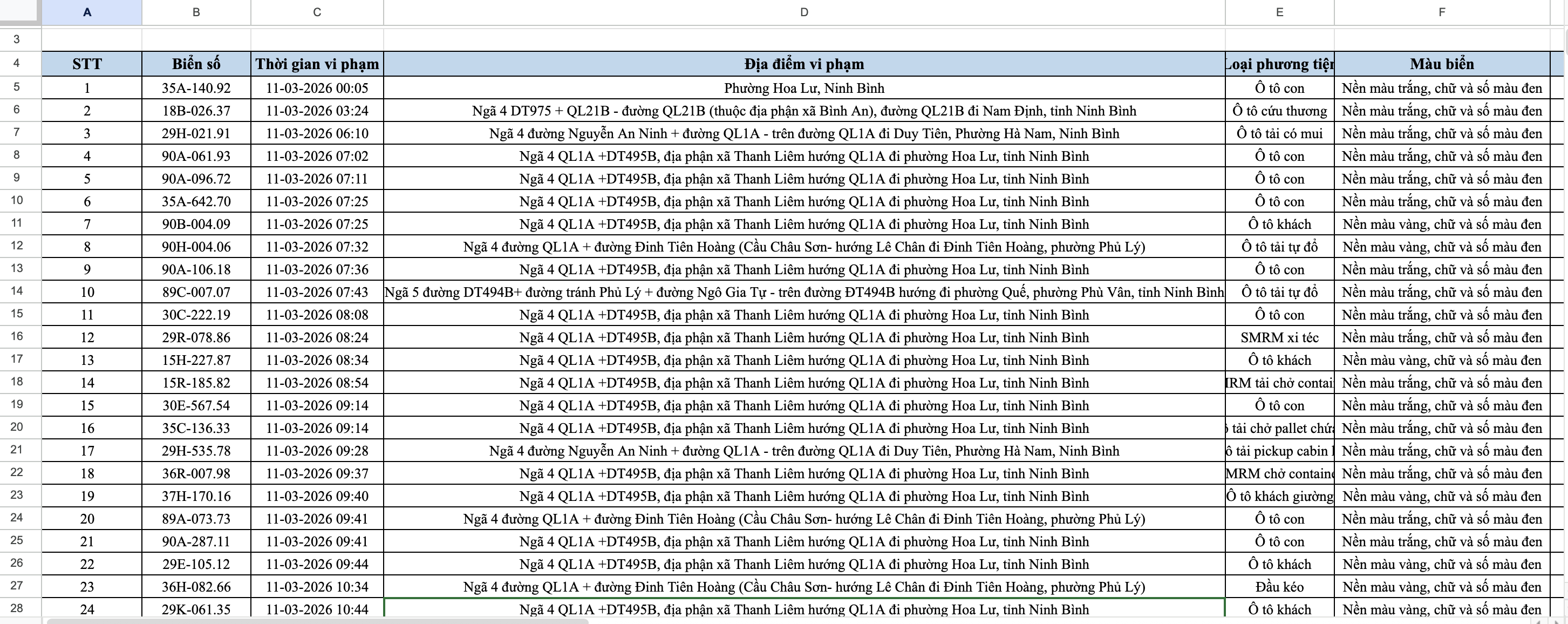Click the 'Biển số' header cell

(x=196, y=64)
